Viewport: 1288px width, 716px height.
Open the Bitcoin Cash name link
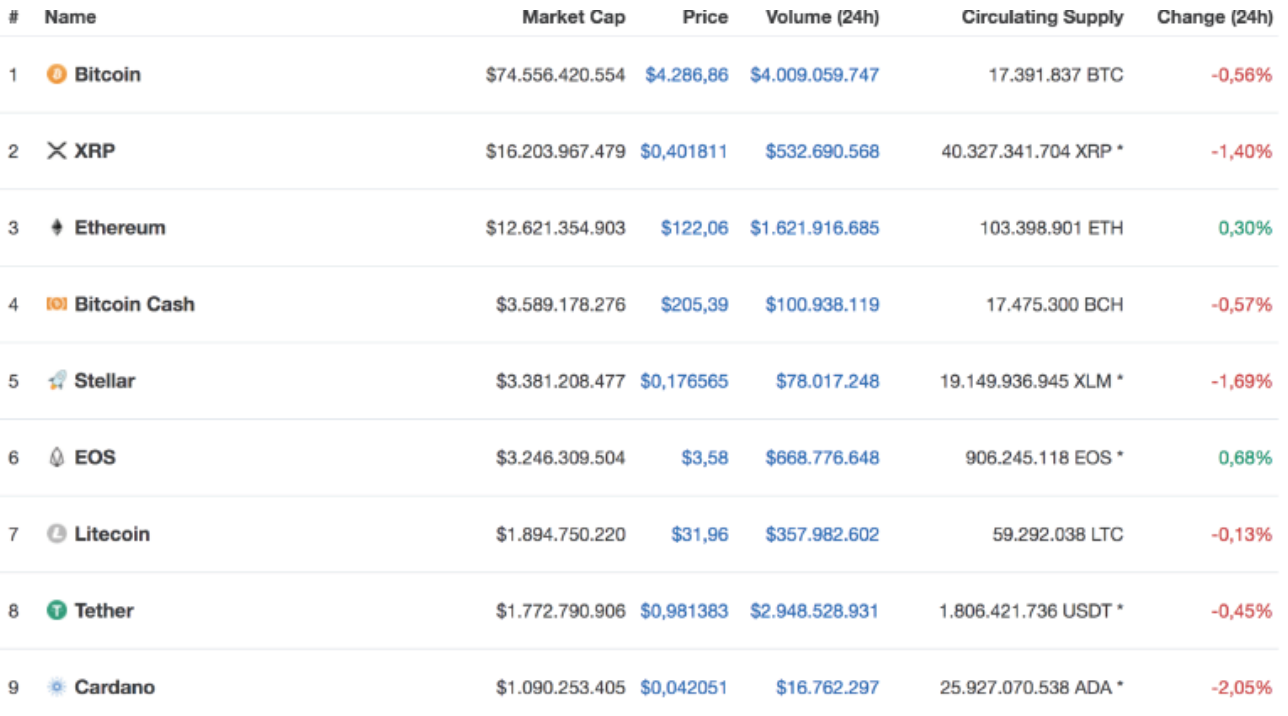coord(134,304)
